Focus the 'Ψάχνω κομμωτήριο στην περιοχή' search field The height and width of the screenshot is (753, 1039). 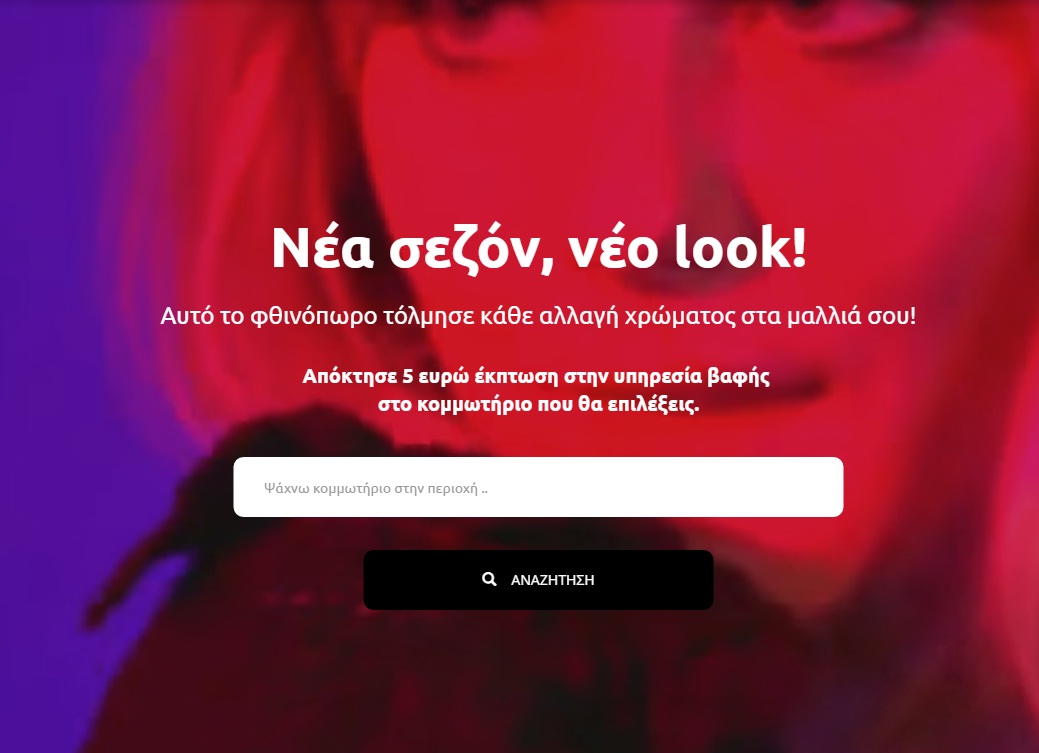[538, 487]
